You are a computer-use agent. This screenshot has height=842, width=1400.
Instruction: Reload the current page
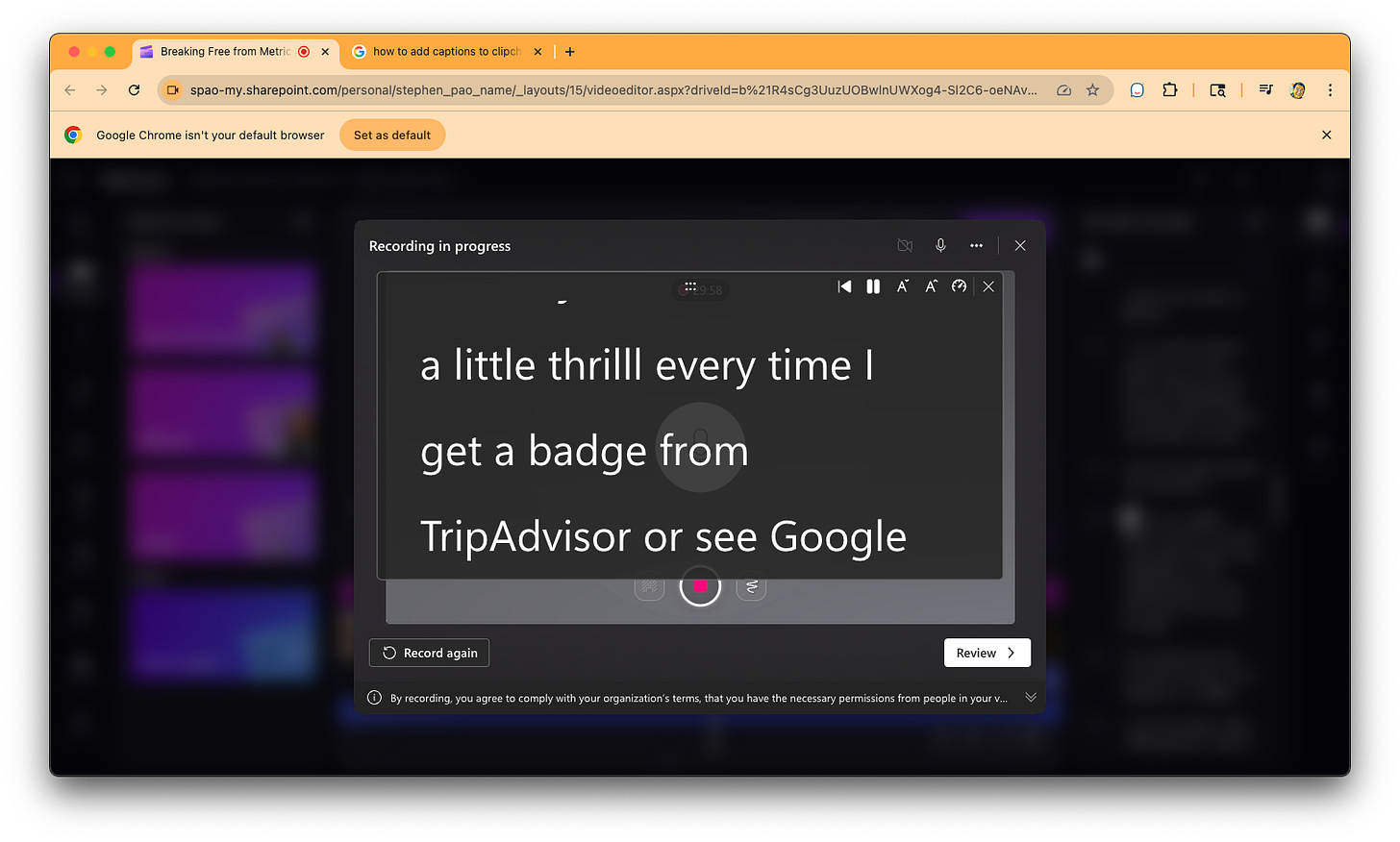pyautogui.click(x=134, y=90)
